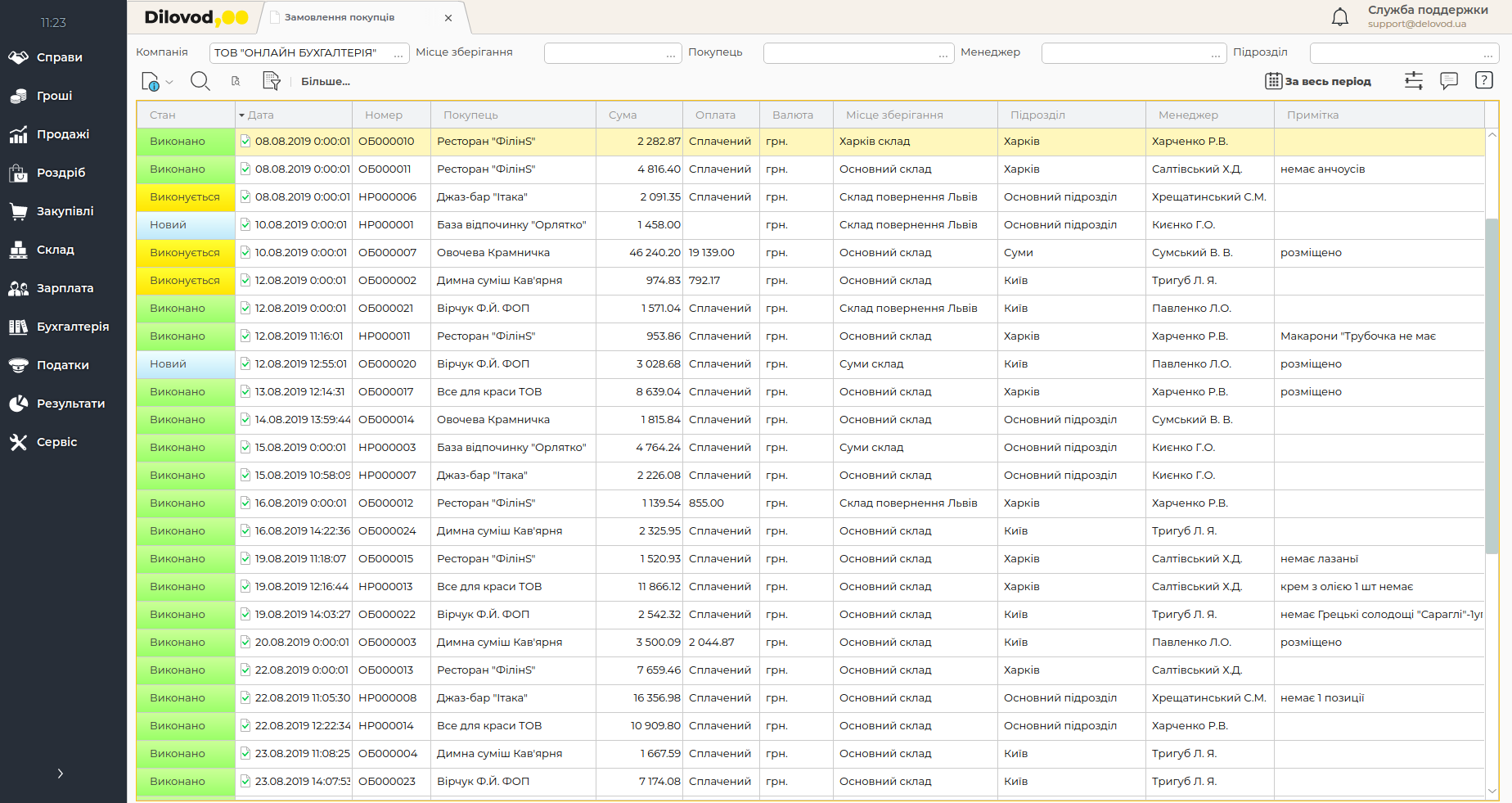The height and width of the screenshot is (803, 1512).
Task: Click the magnifier search icon in toolbar
Action: (200, 81)
